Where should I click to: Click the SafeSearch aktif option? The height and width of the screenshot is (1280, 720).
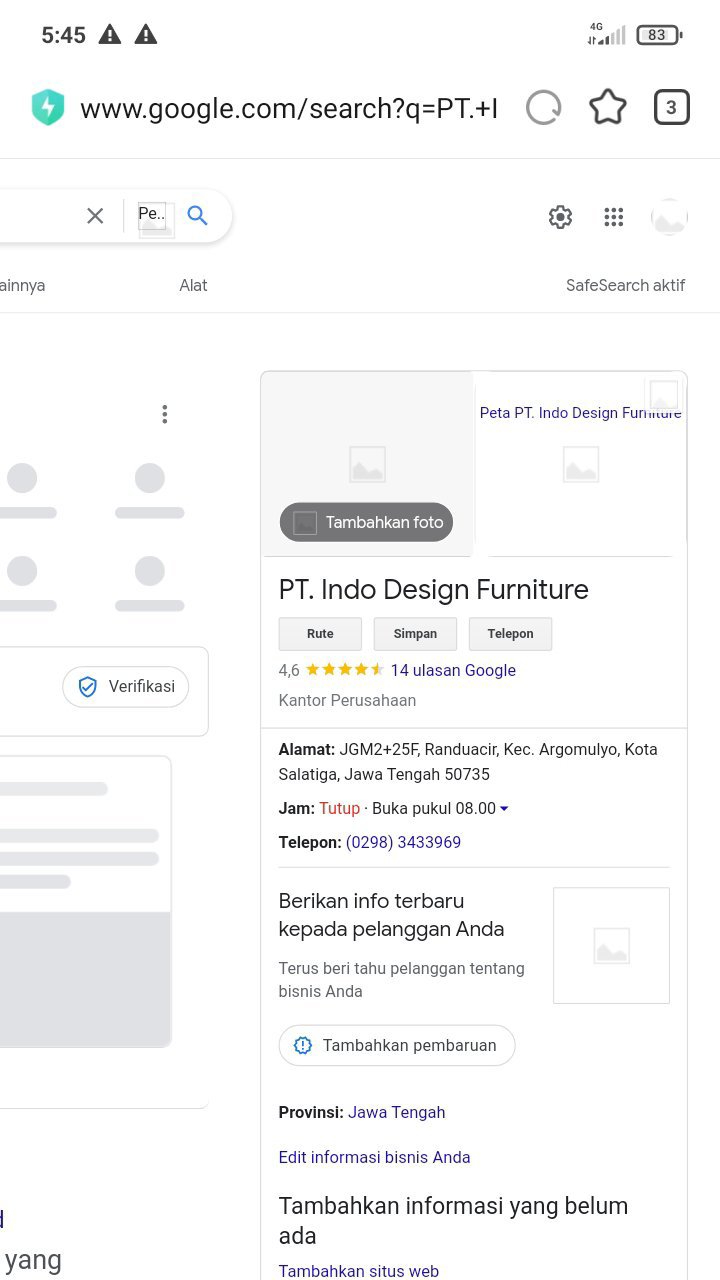[625, 285]
